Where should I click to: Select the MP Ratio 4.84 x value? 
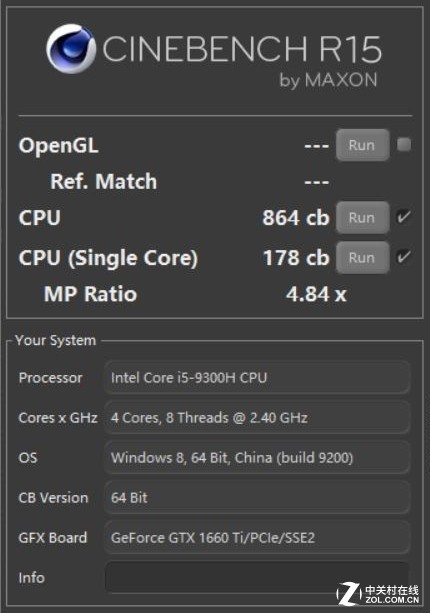[x=316, y=294]
